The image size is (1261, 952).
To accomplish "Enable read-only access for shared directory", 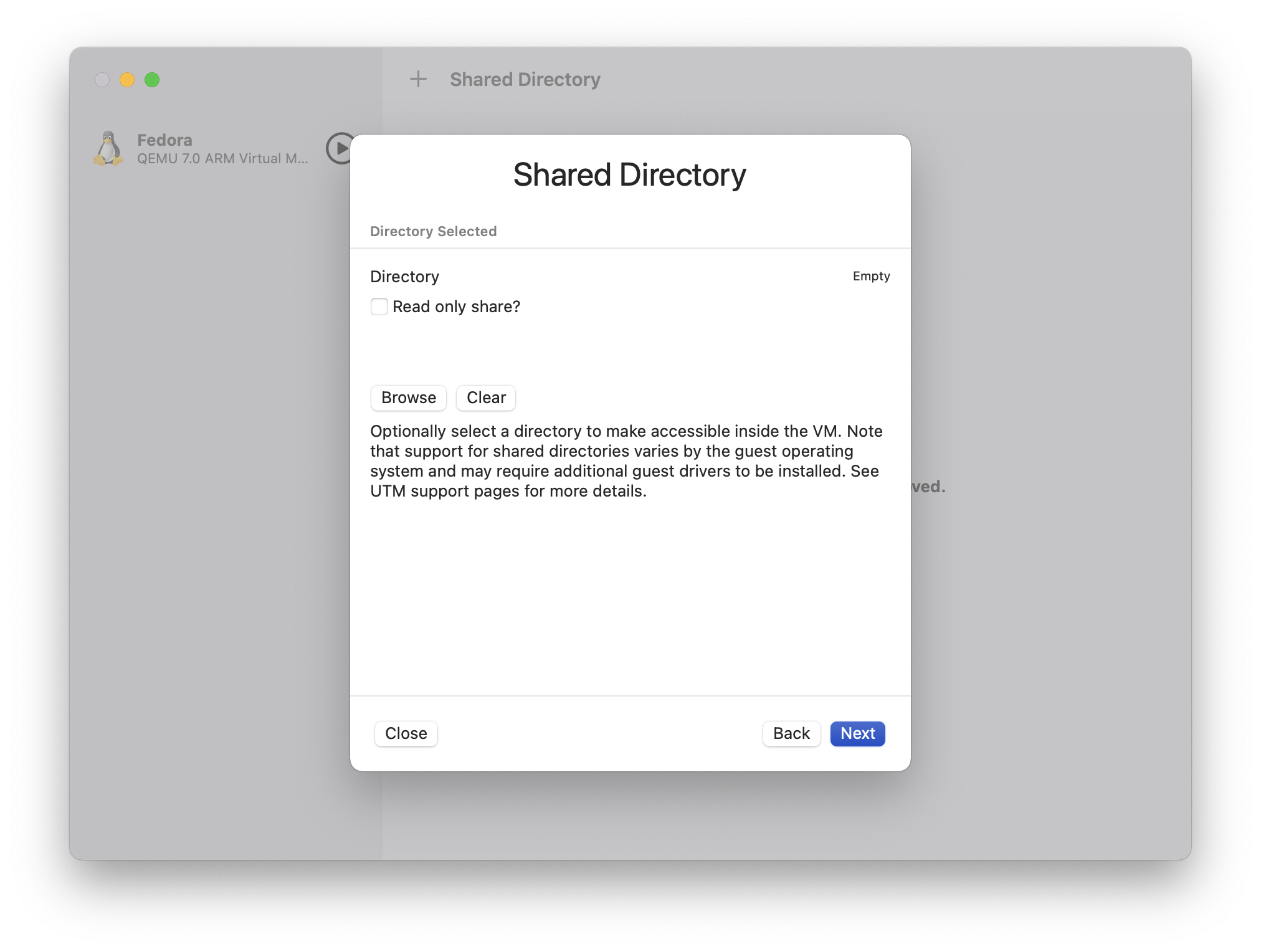I will point(379,306).
